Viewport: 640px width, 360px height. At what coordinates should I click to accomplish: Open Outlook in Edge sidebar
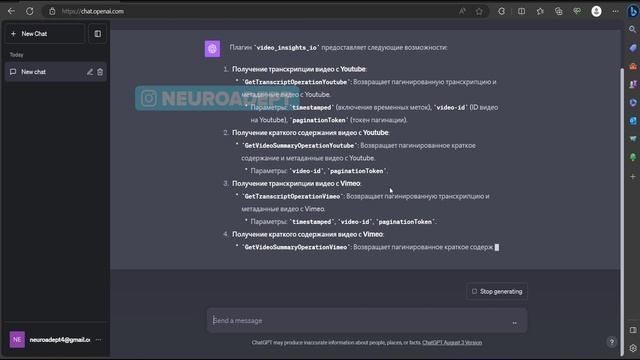[x=633, y=121]
